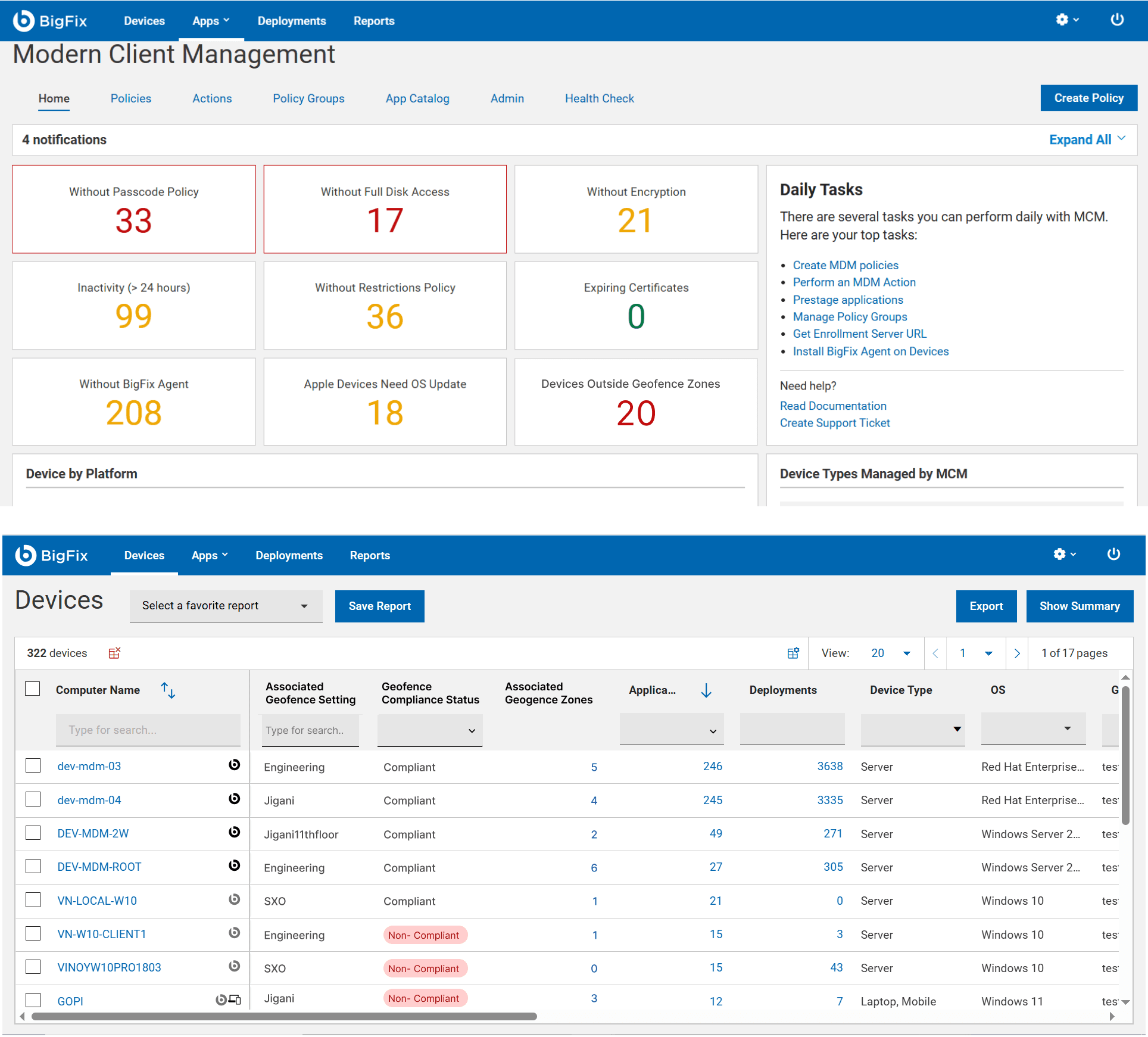Click the BigFix agent icon for DEV-MDM-ROOT

(235, 865)
